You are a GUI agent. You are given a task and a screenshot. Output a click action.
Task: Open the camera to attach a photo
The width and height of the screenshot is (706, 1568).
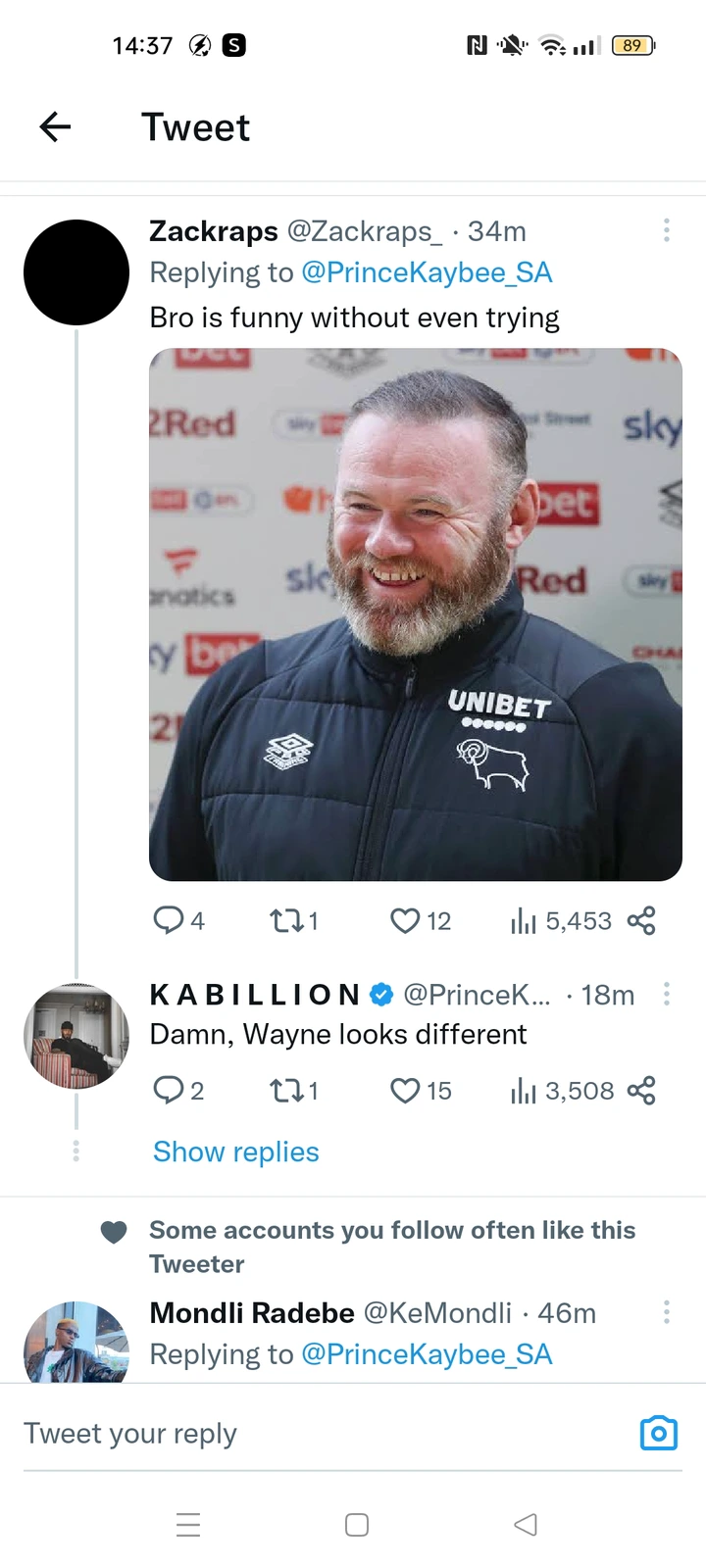659,1433
